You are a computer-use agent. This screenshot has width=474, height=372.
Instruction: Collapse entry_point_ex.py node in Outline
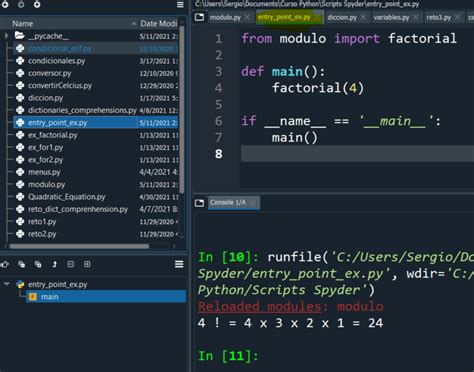click(6, 284)
